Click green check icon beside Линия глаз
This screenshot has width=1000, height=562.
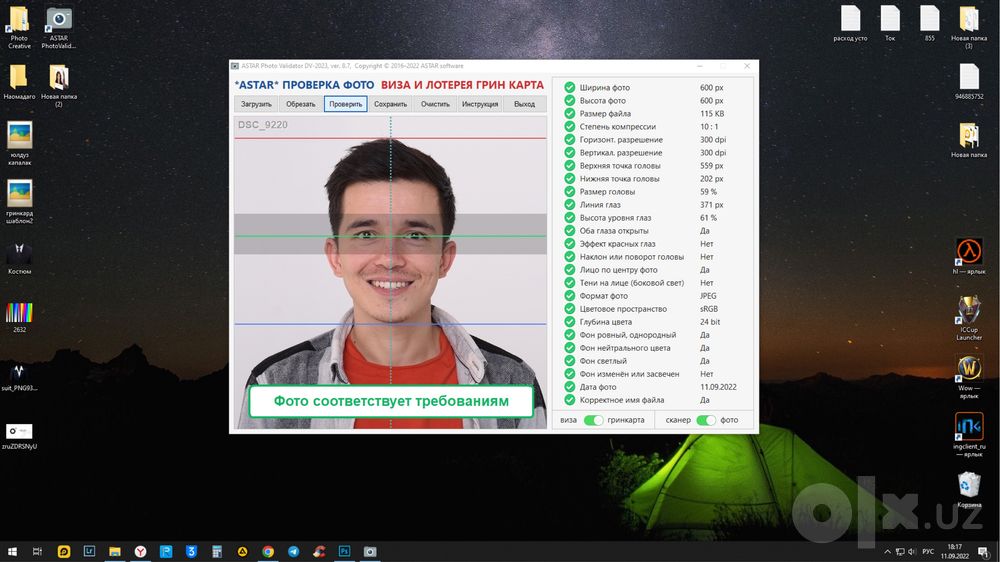(x=570, y=205)
